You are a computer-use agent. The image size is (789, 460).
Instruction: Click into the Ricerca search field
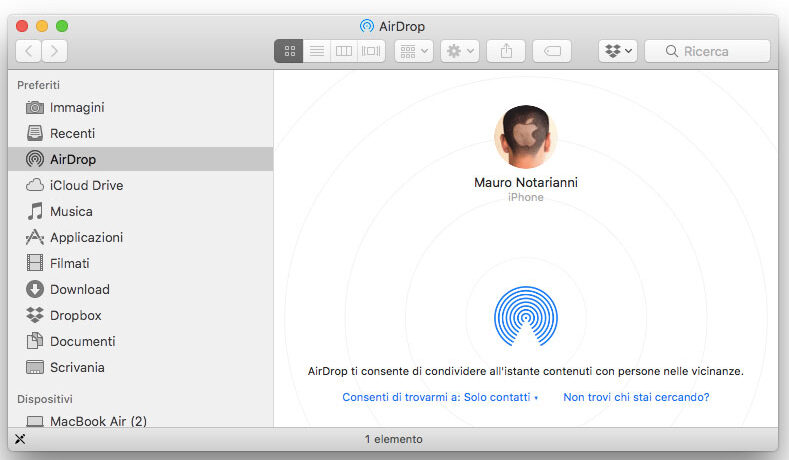(x=707, y=51)
